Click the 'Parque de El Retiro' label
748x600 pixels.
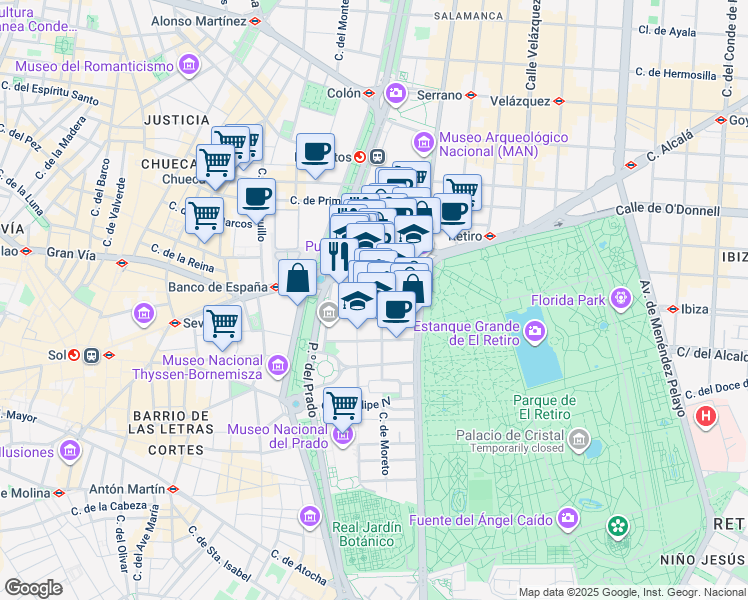coord(545,407)
